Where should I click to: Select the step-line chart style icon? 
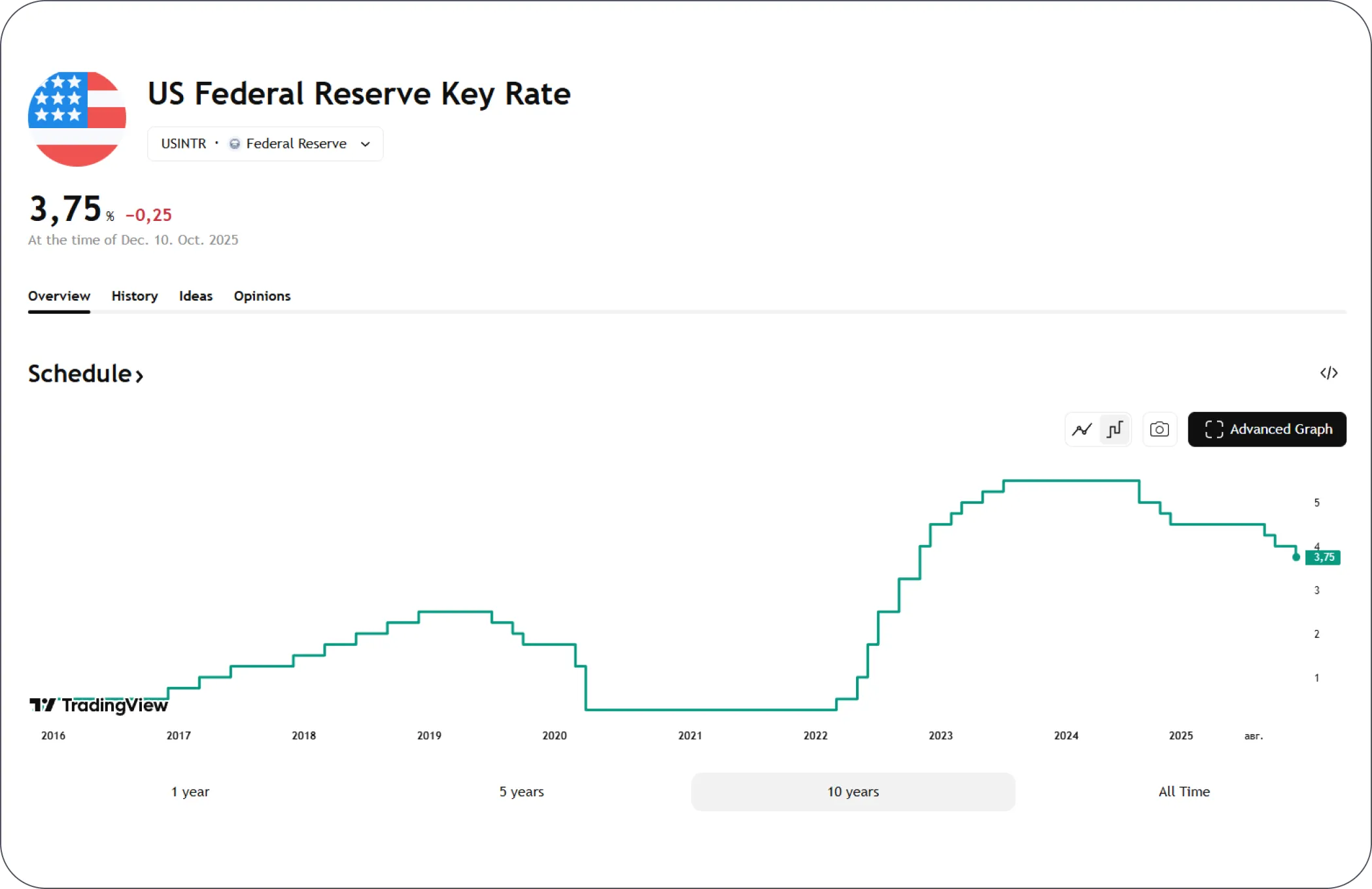point(1115,429)
